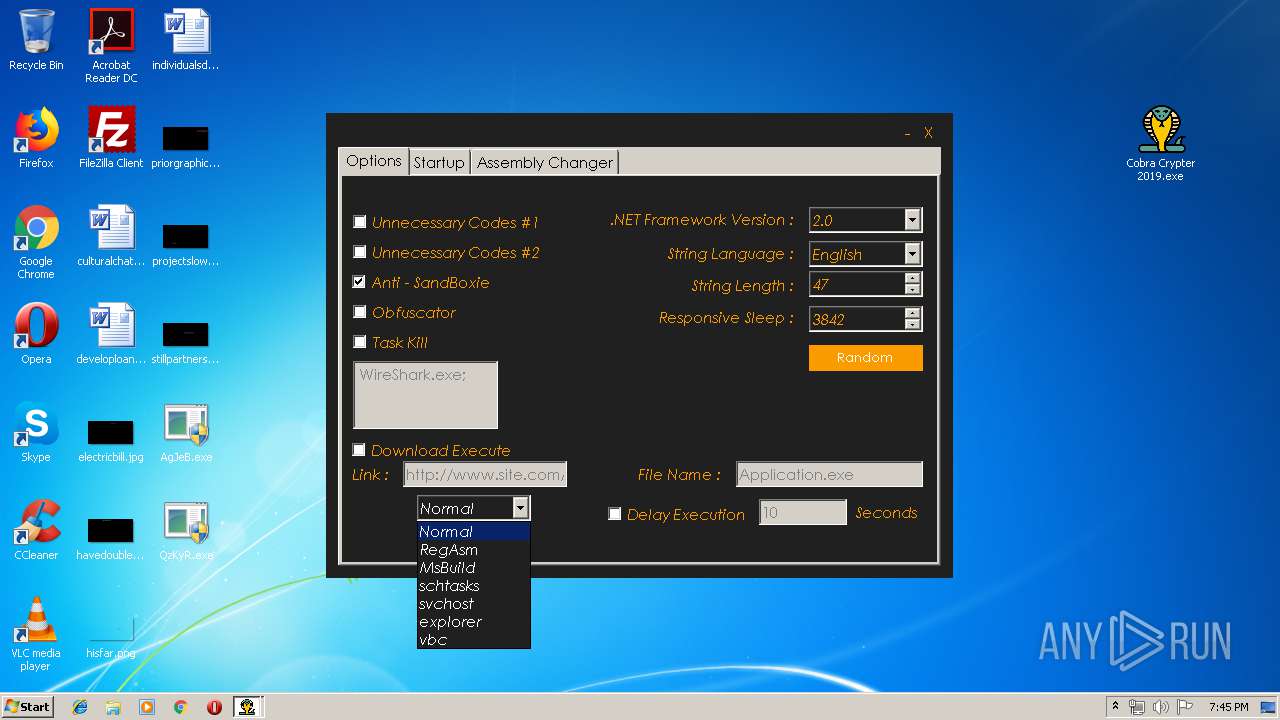1280x720 pixels.
Task: Click the orange Random button
Action: click(x=865, y=358)
